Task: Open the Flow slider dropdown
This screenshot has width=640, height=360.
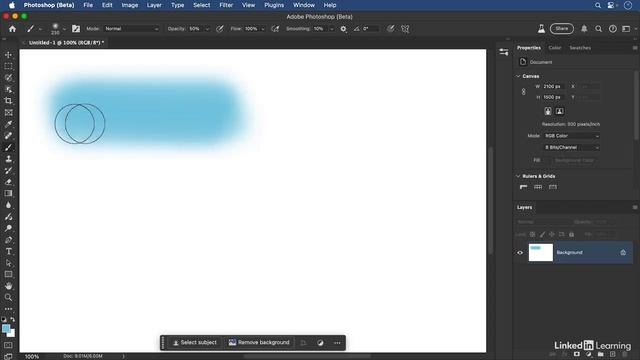Action: [x=263, y=29]
